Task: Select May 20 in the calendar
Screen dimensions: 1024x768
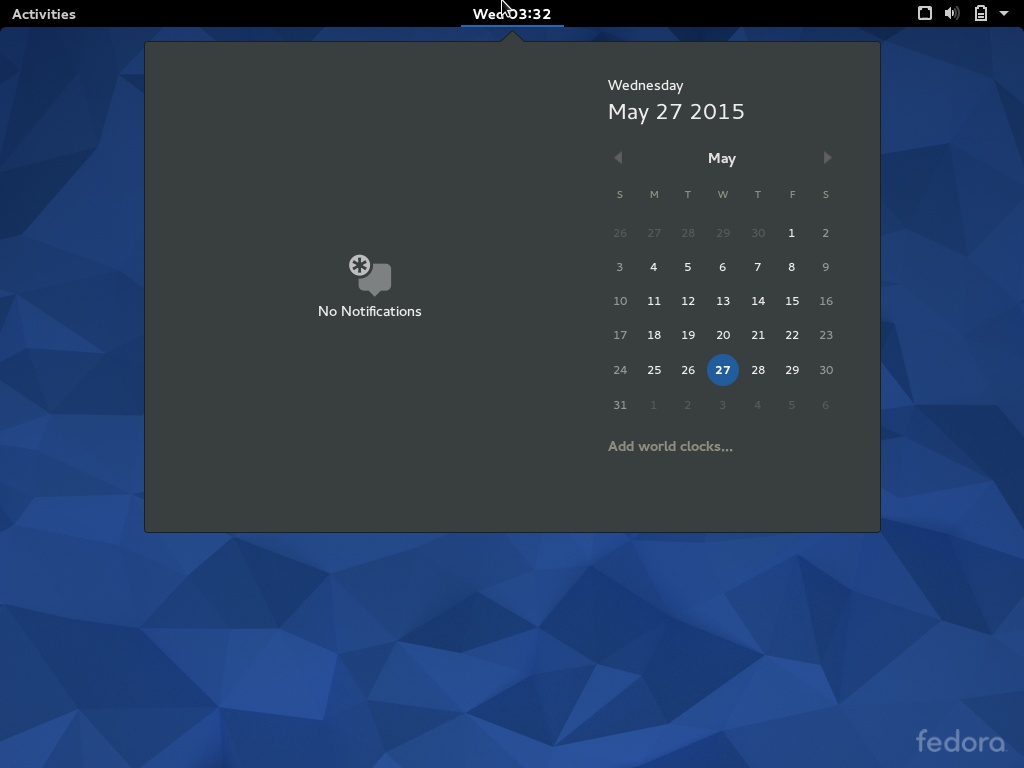Action: coord(722,335)
